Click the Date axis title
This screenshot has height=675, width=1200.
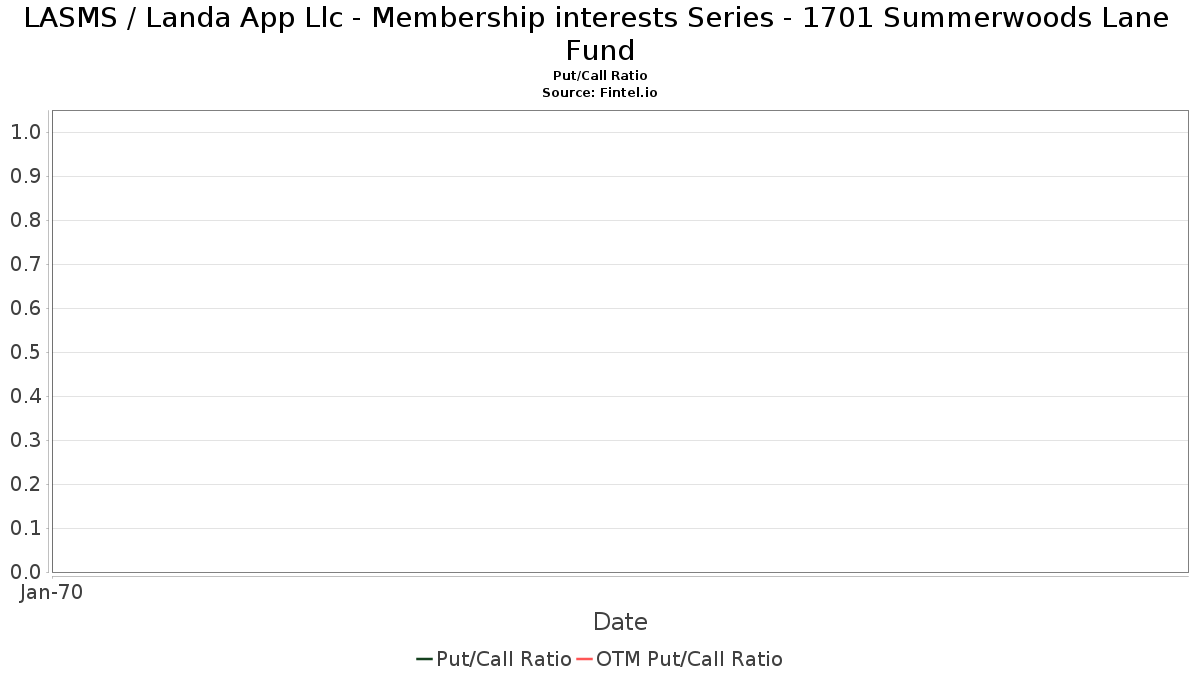tap(620, 622)
